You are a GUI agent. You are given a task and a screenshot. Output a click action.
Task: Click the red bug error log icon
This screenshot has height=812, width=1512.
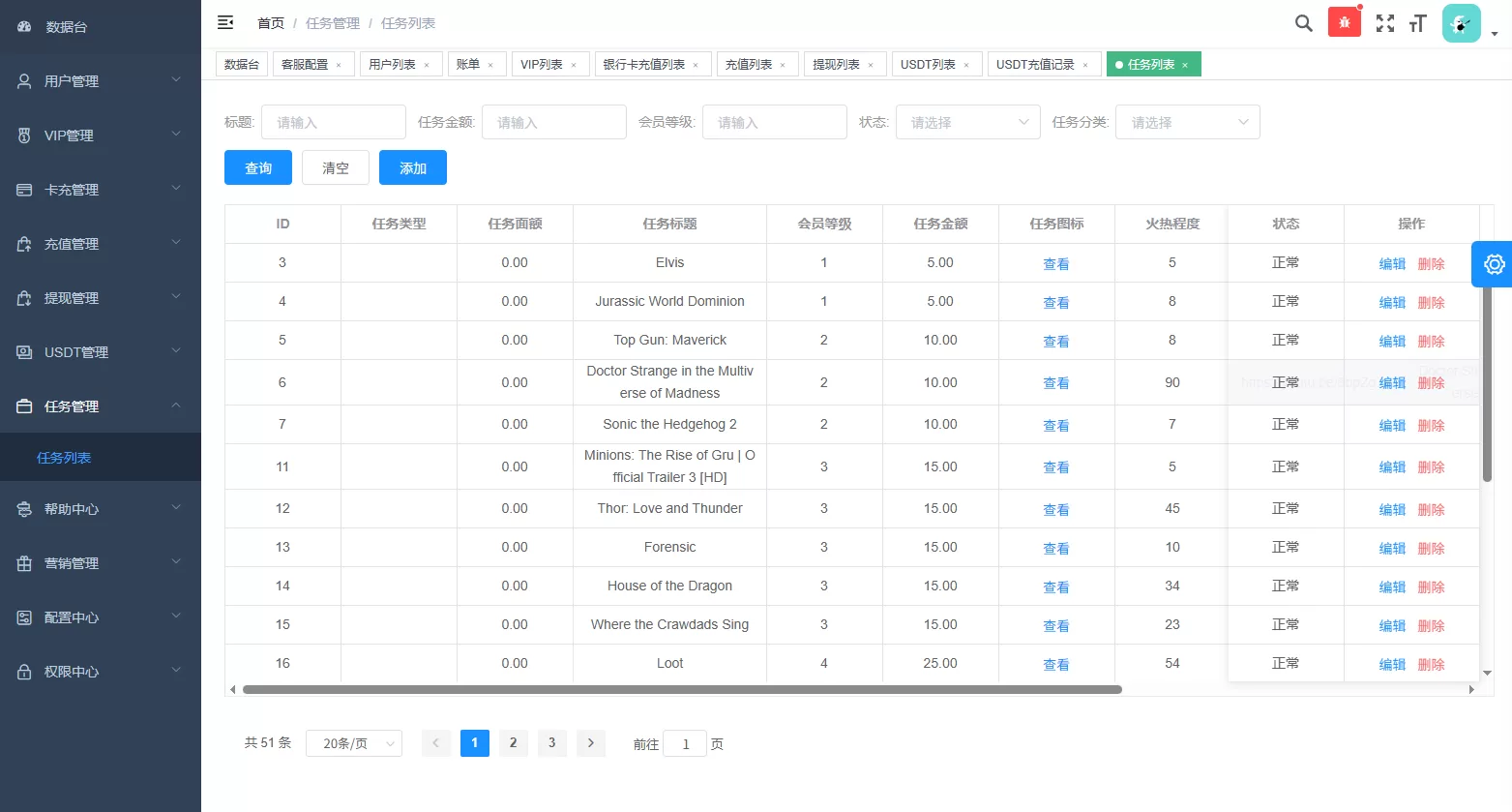[1344, 20]
